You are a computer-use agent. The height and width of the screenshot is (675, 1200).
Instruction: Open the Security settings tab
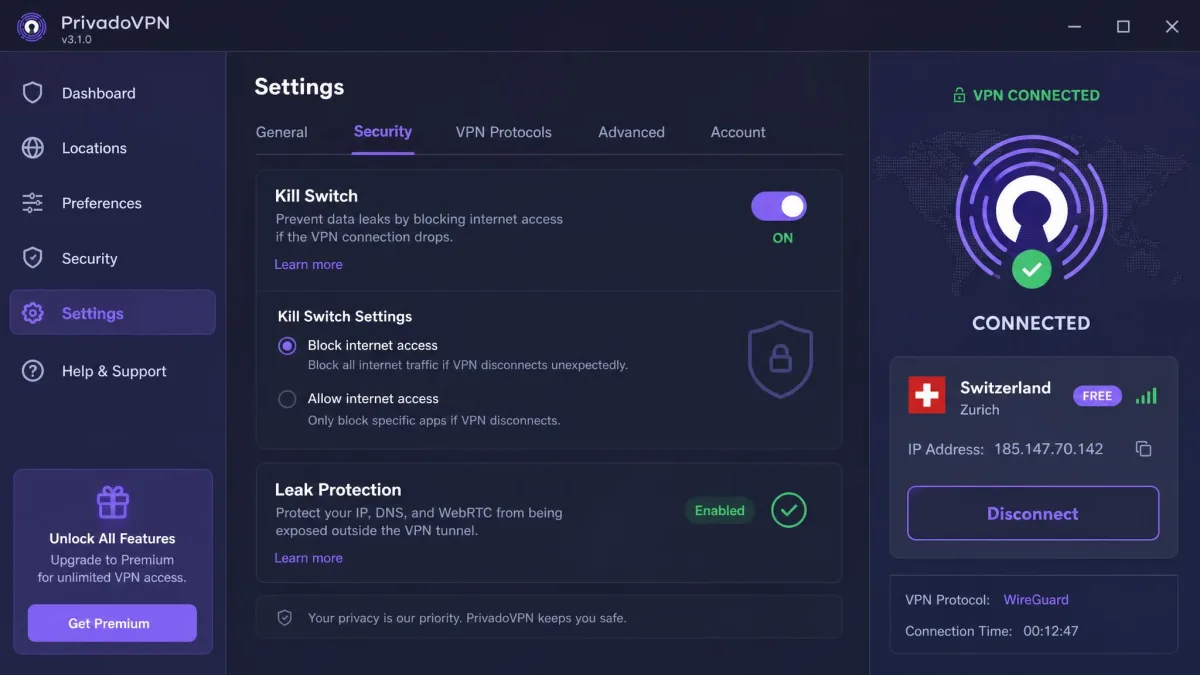click(x=383, y=132)
